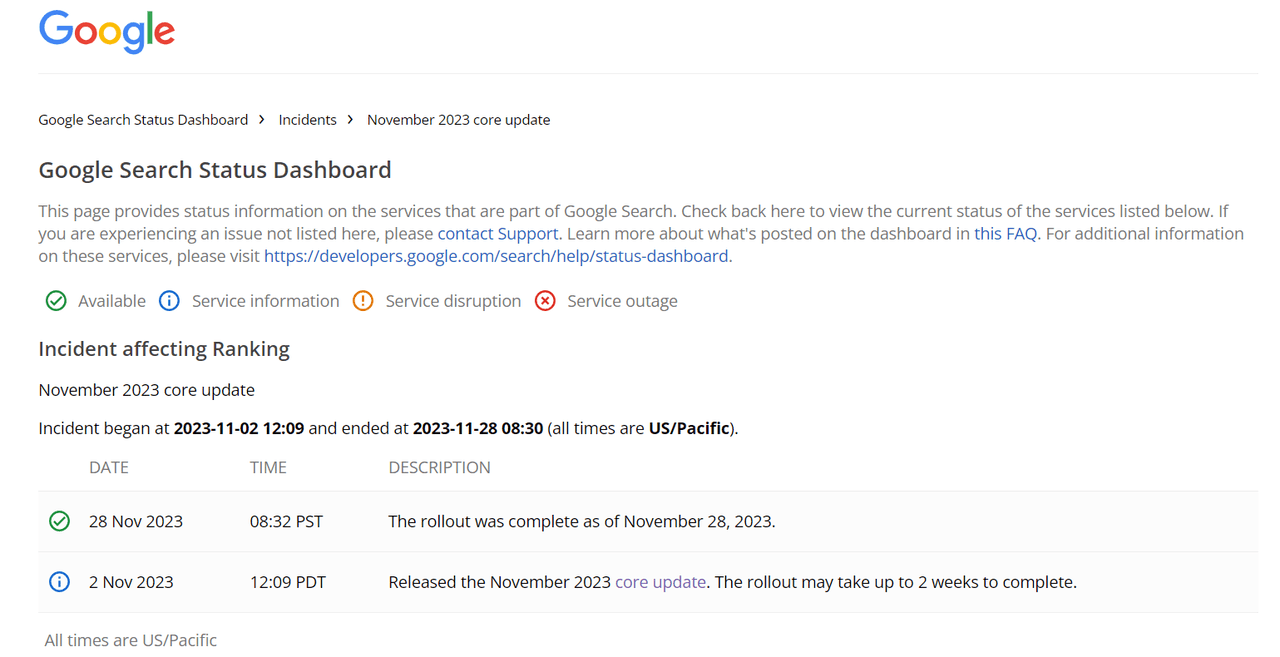Click the green Available check icon in legend
Screen dimensions: 1280x657
pos(56,301)
